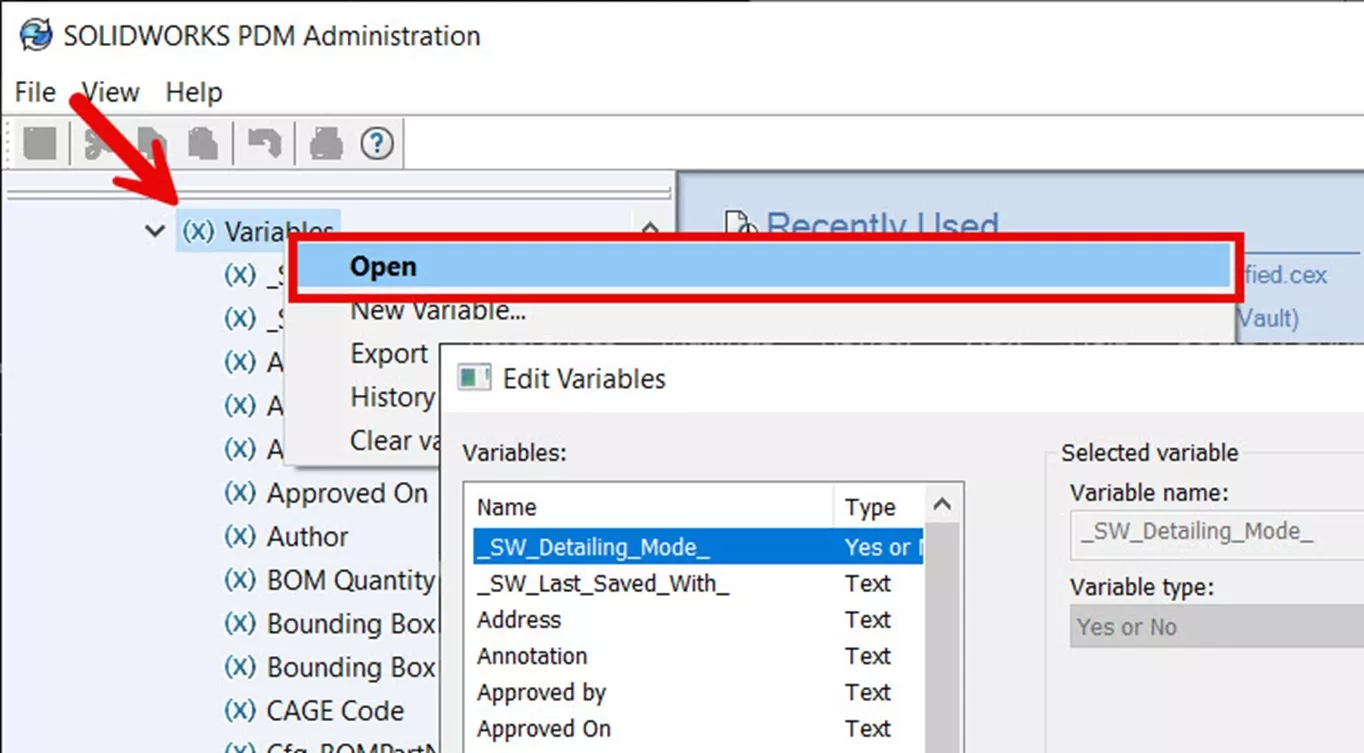Click the (x) icon beside BOM Quantity
The width and height of the screenshot is (1364, 753).
click(x=240, y=580)
